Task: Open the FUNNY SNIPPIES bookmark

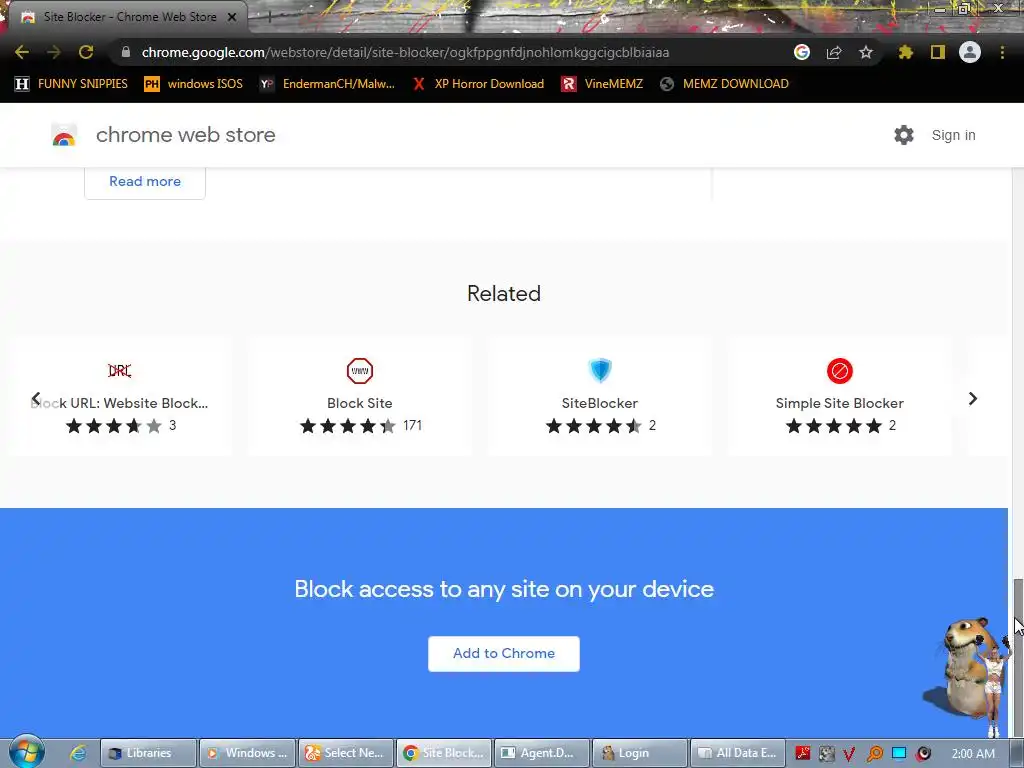Action: pos(71,84)
